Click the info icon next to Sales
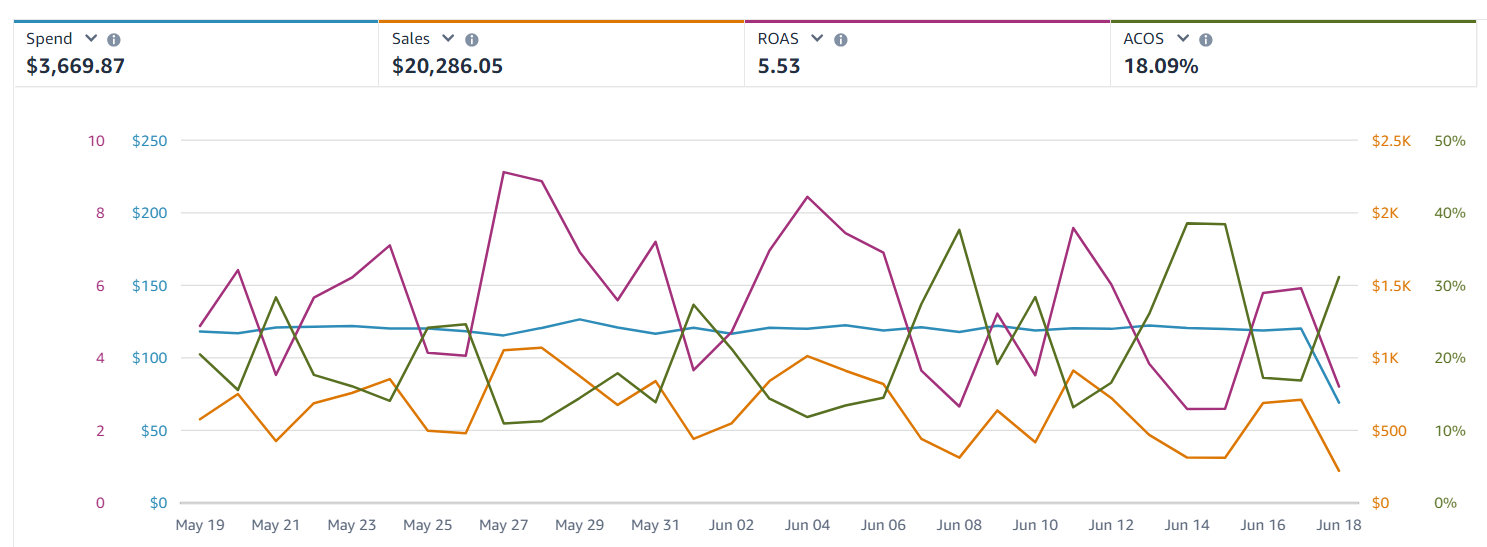The height and width of the screenshot is (547, 1487). point(472,40)
